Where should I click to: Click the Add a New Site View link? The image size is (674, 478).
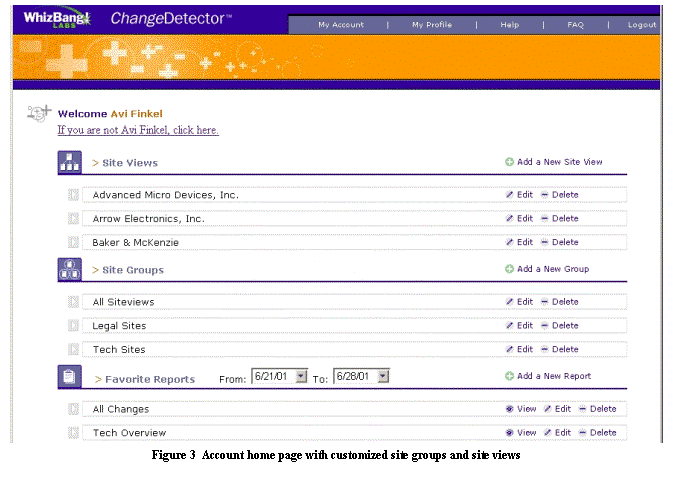(559, 162)
